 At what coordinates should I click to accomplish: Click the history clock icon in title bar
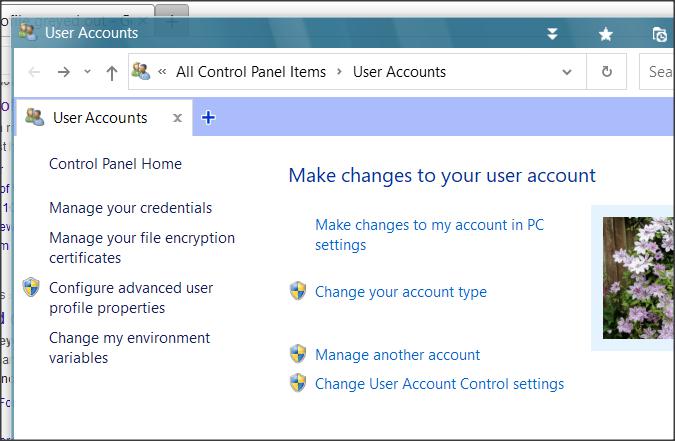[x=660, y=34]
